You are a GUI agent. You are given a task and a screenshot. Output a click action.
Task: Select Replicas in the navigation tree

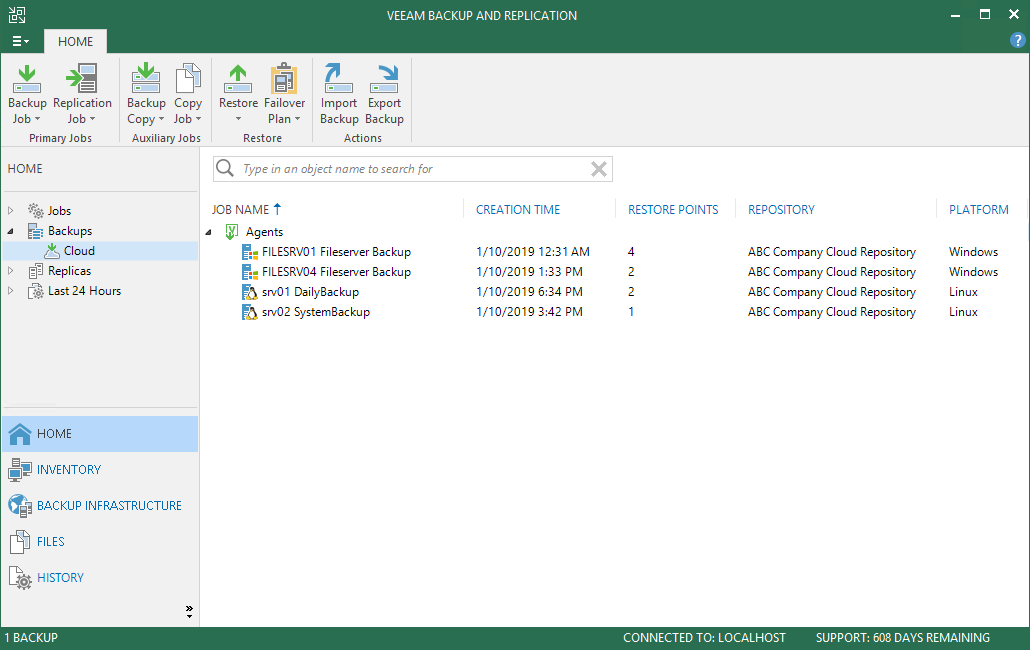69,271
